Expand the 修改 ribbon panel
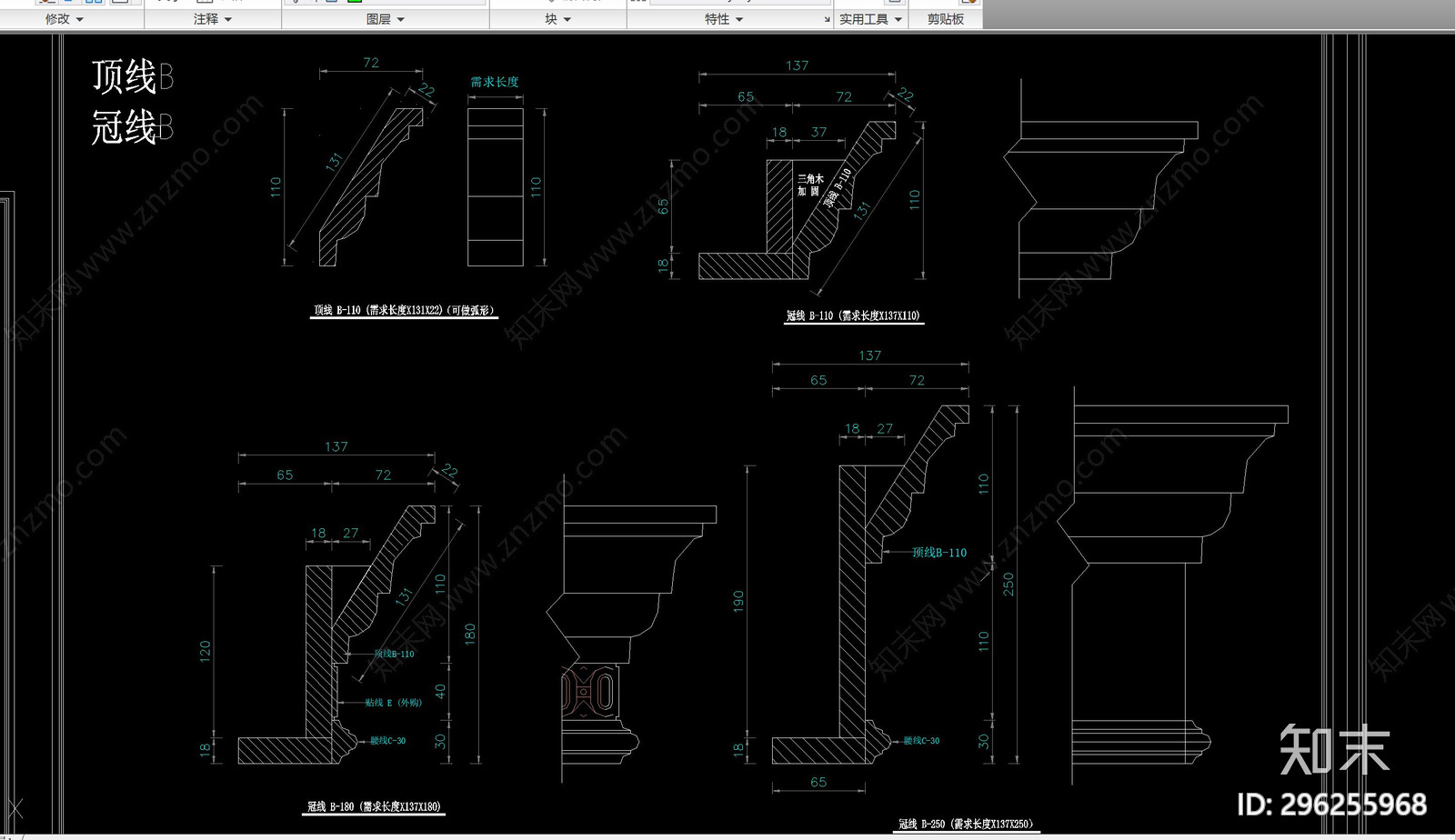Screen dimensions: 1455x840 point(65,19)
